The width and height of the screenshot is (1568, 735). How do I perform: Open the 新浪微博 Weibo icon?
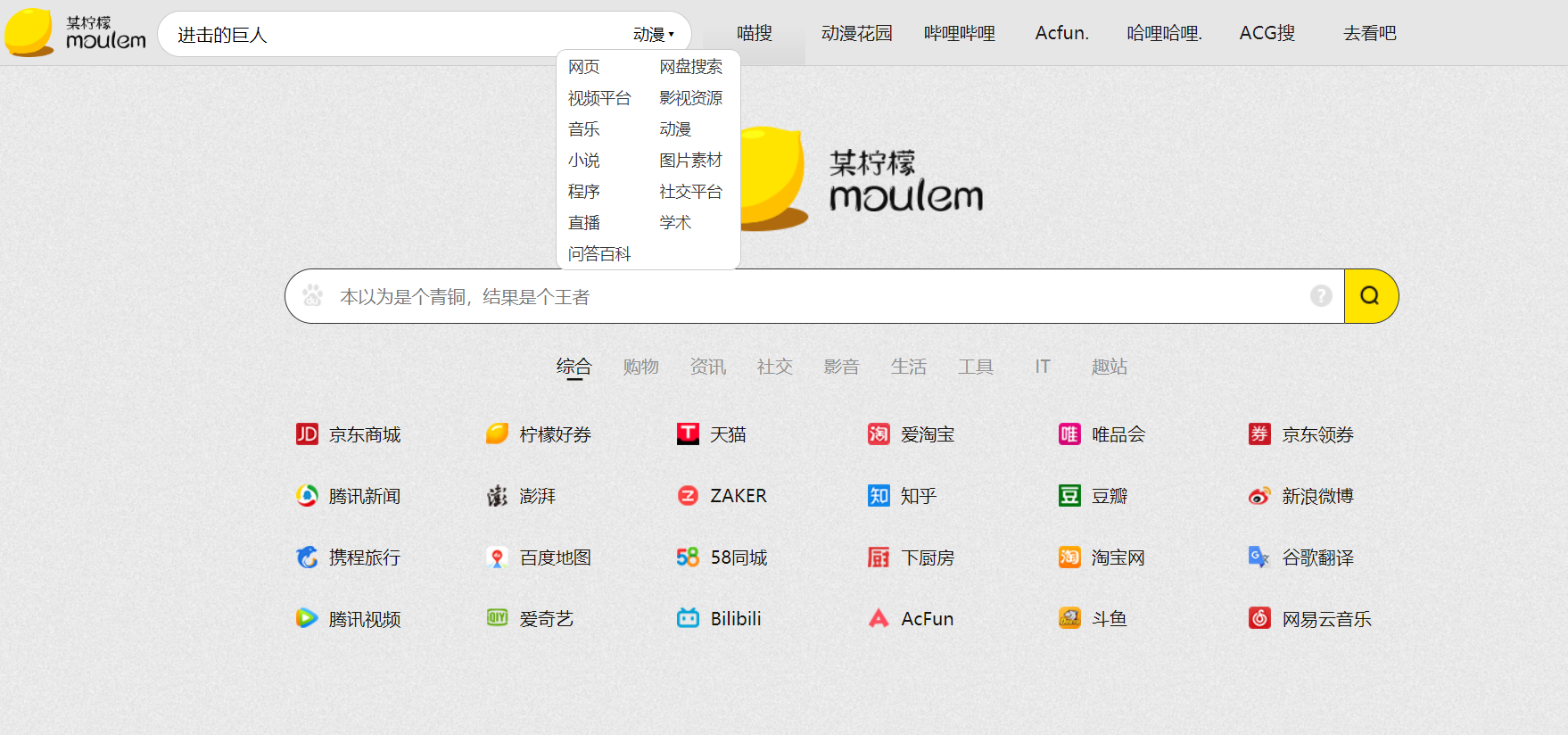[1259, 496]
